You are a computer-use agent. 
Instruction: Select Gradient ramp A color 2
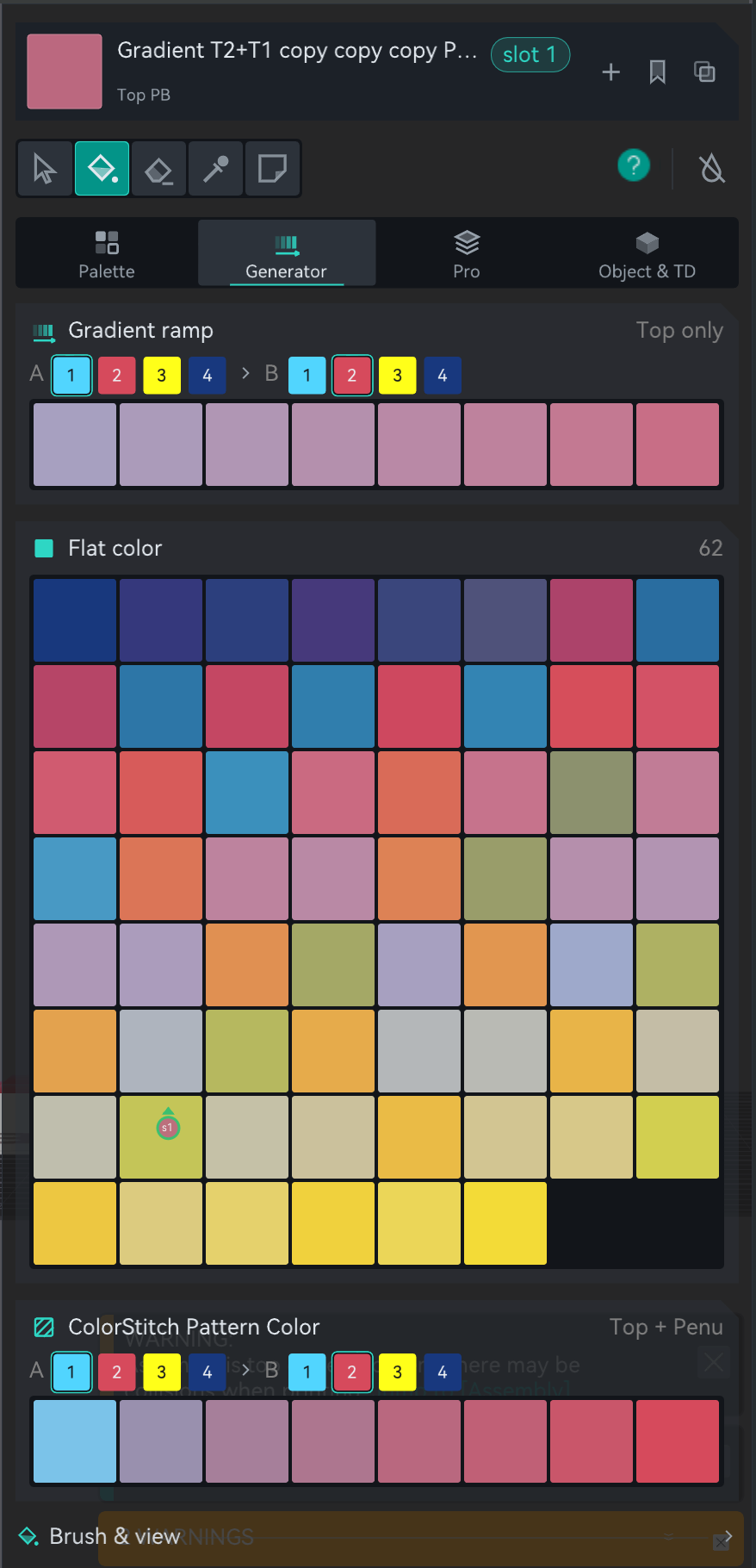coord(117,376)
